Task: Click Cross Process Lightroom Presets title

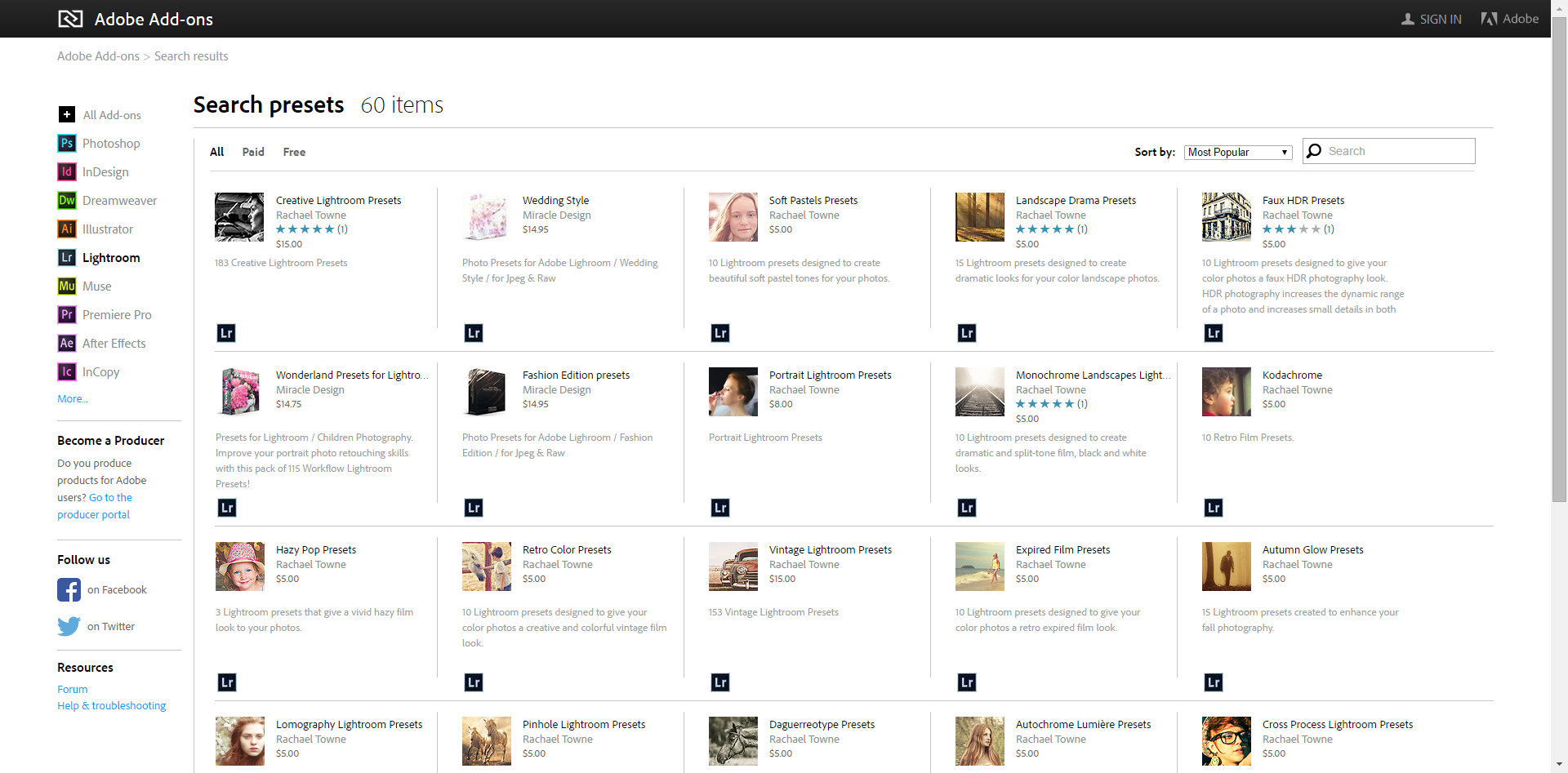Action: click(1338, 725)
